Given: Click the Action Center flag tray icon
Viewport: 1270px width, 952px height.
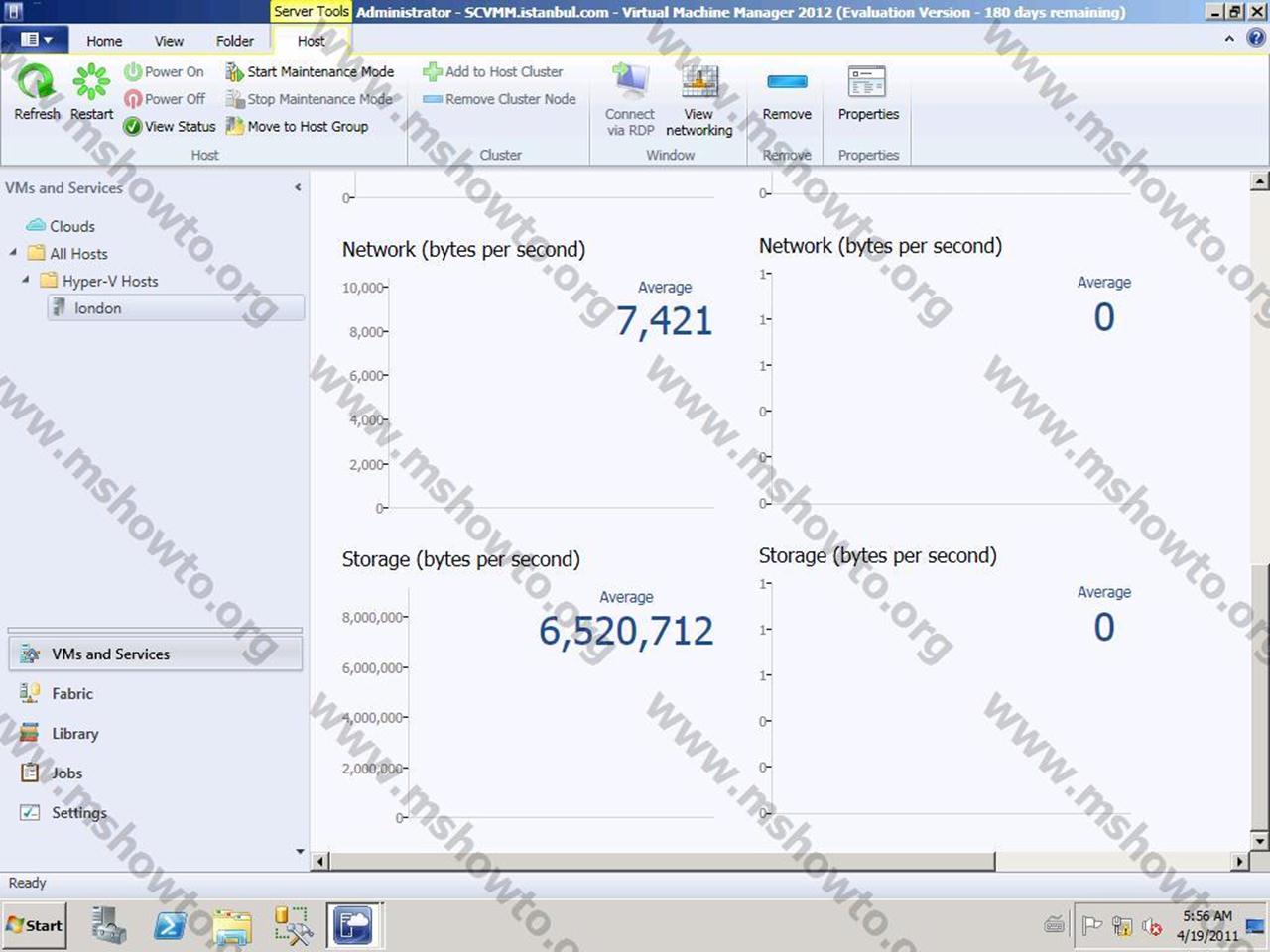Looking at the screenshot, I should [1092, 926].
